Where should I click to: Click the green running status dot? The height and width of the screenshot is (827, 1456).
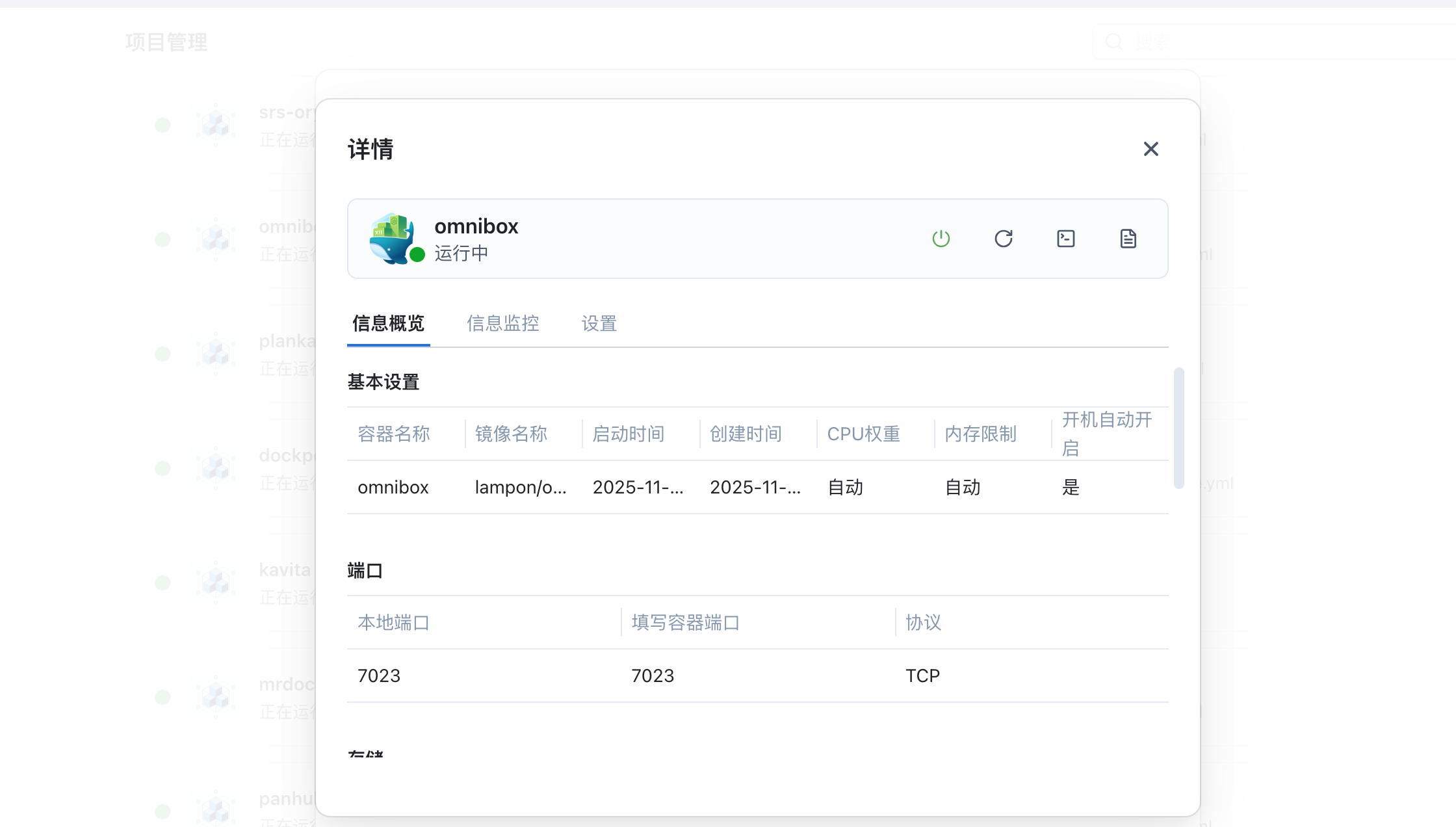tap(417, 254)
